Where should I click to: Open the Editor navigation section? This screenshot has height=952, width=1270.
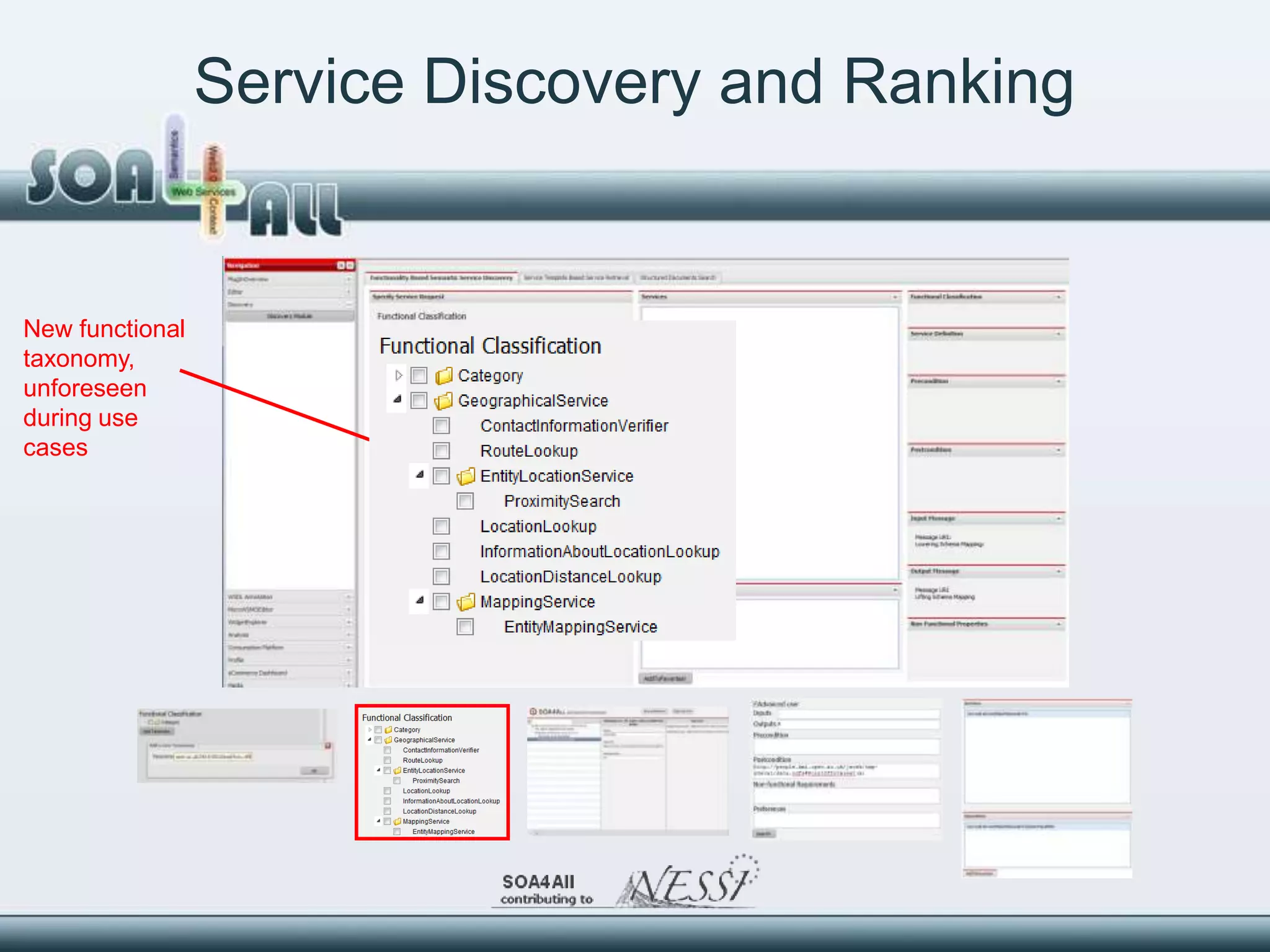(x=290, y=292)
